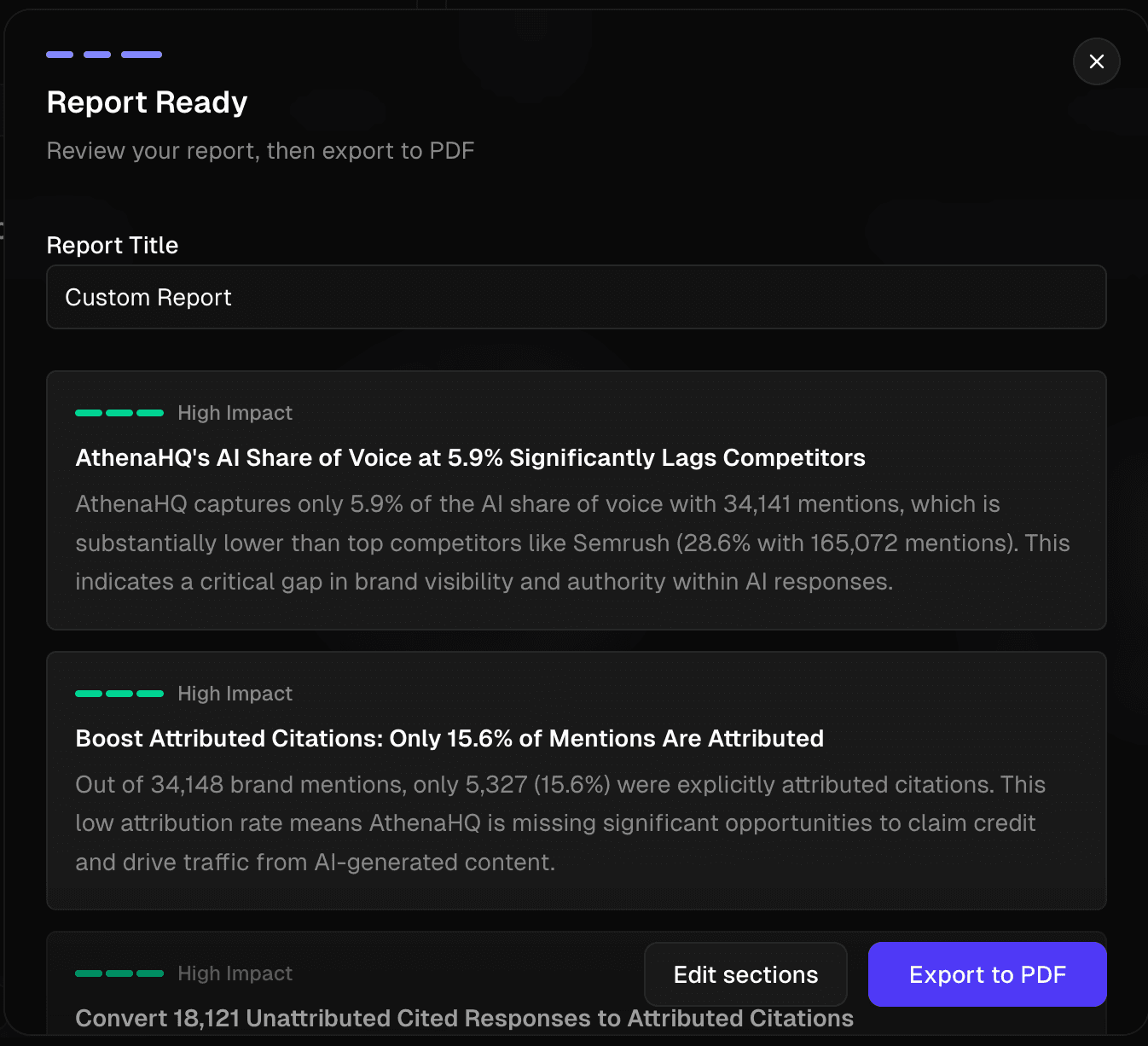
Task: Click High Impact label on Convert 18,121 card
Action: (x=235, y=973)
